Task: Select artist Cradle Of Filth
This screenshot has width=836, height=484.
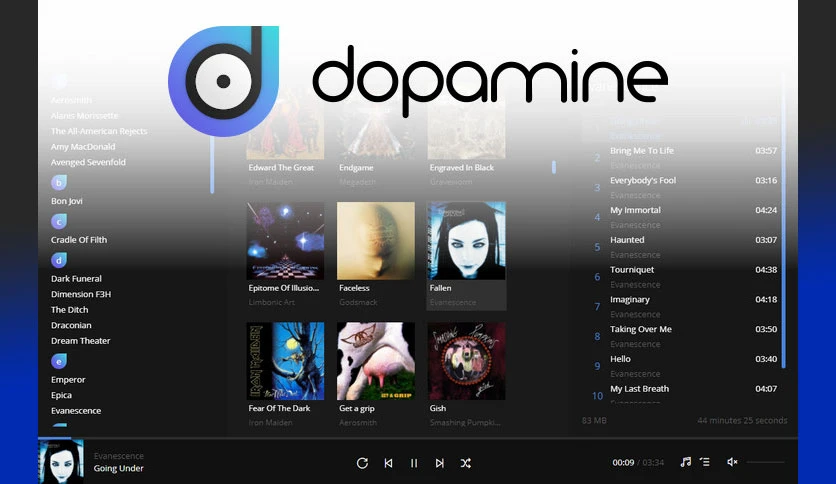Action: point(79,240)
